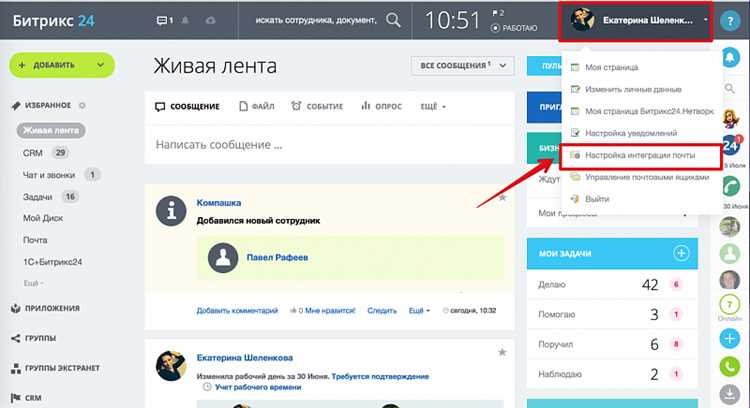Expand Ещё in the left favorites menu
This screenshot has height=408, width=750.
click(33, 283)
